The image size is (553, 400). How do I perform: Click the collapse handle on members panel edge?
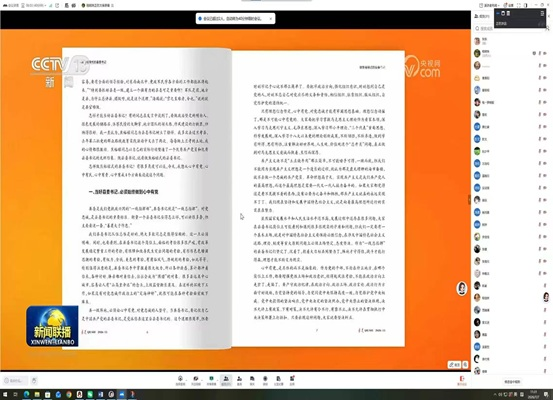(469, 199)
